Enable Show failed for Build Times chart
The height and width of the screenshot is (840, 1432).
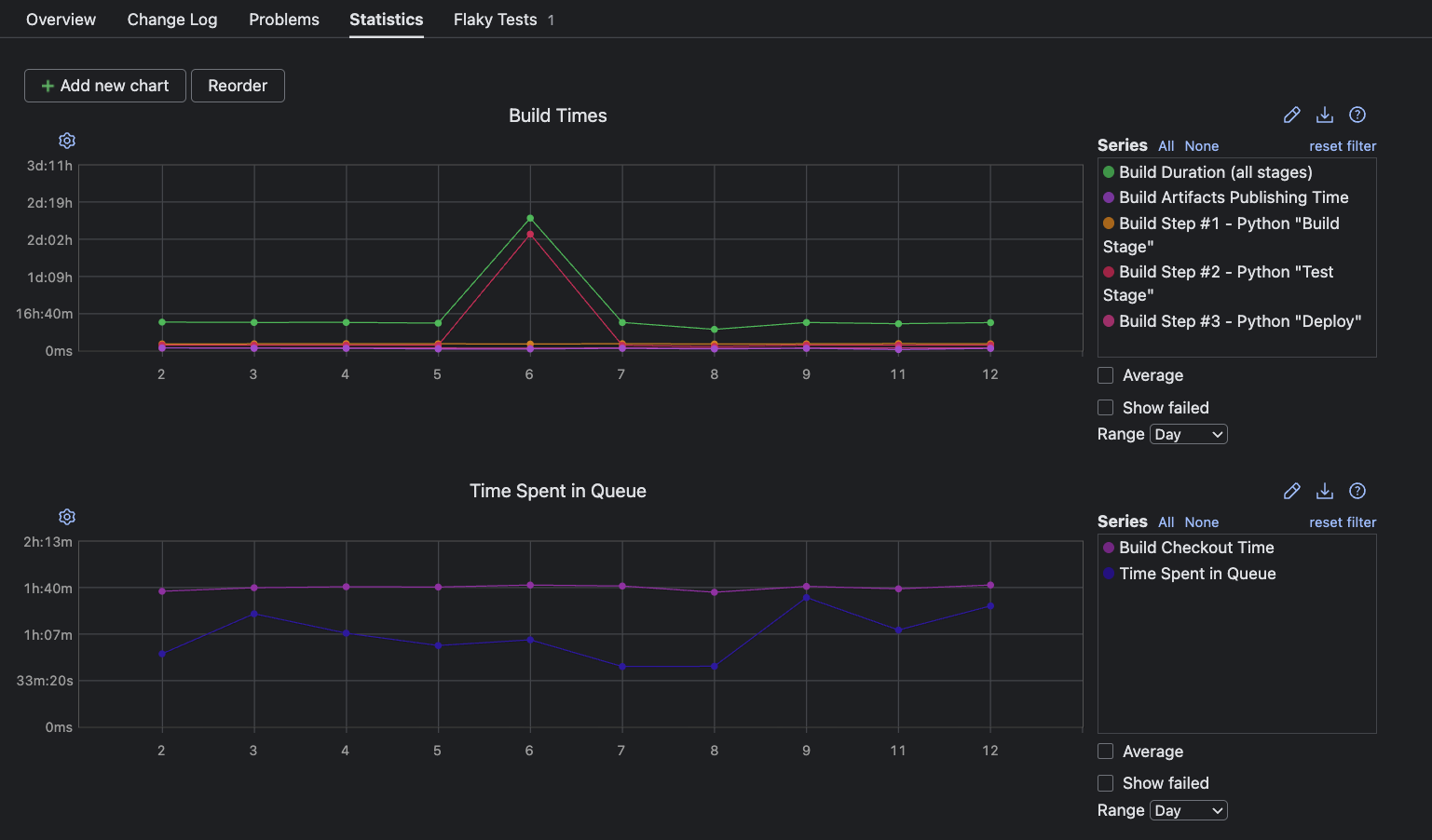coord(1106,408)
